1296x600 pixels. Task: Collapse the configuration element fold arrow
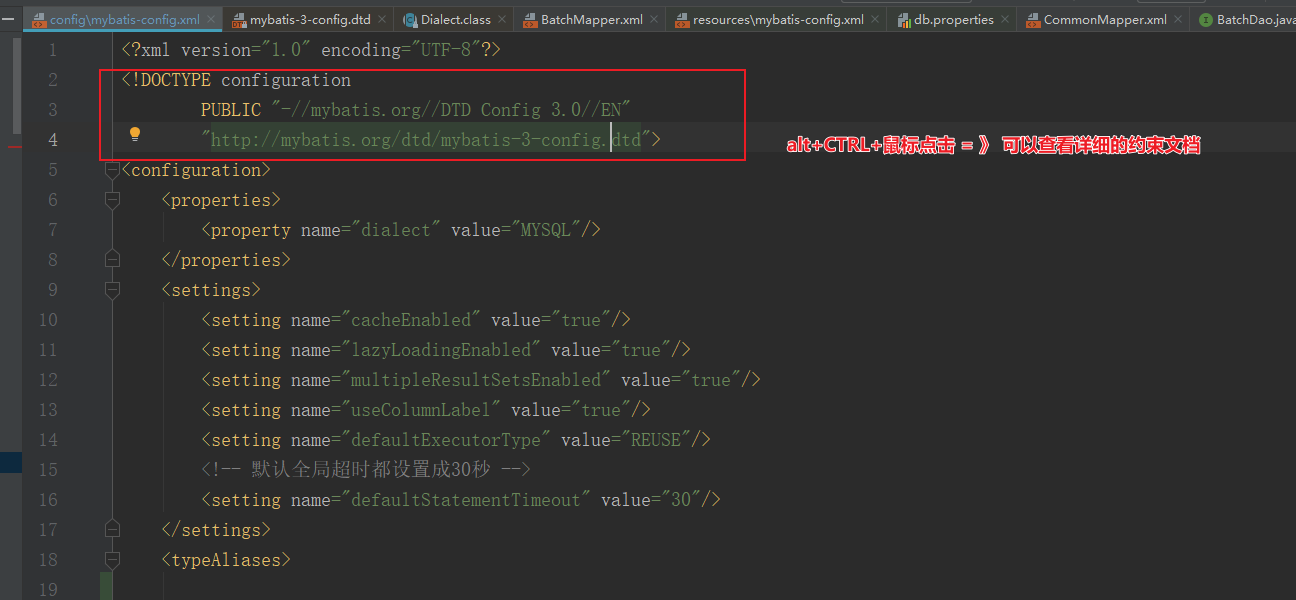click(x=112, y=169)
